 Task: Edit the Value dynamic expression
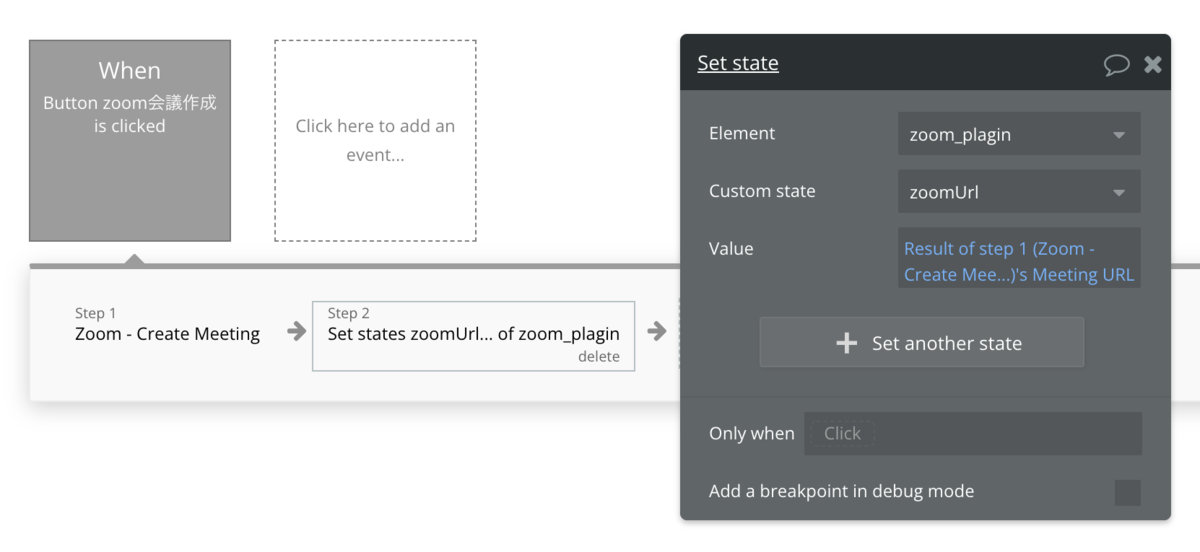[1018, 261]
